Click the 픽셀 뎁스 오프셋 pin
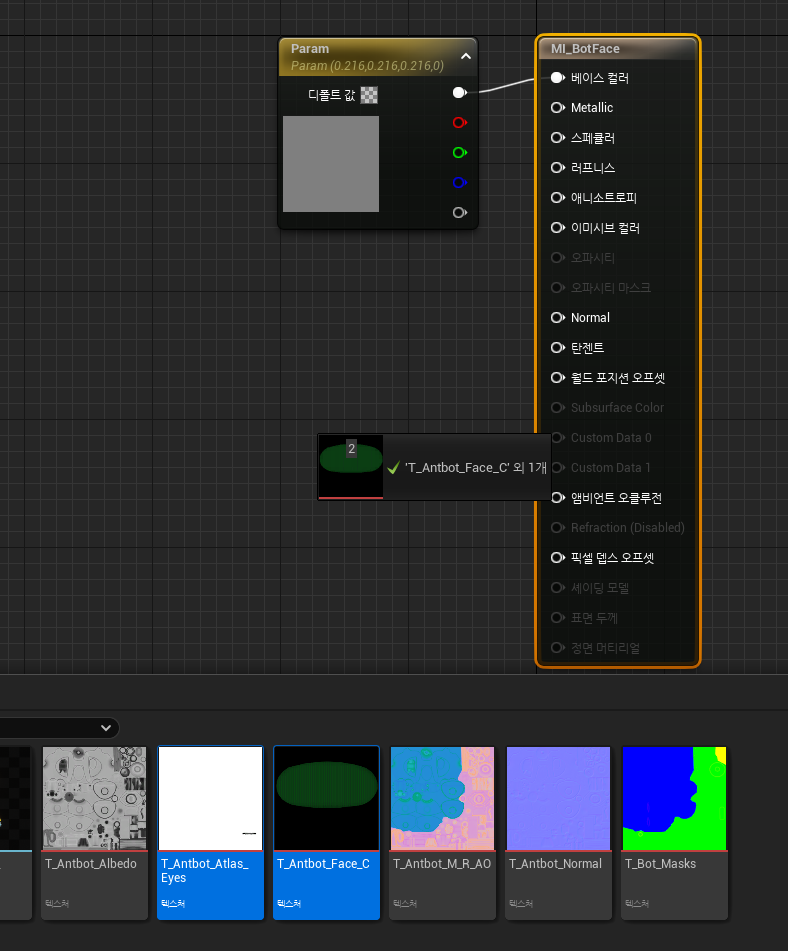The height and width of the screenshot is (951, 788). tap(557, 557)
